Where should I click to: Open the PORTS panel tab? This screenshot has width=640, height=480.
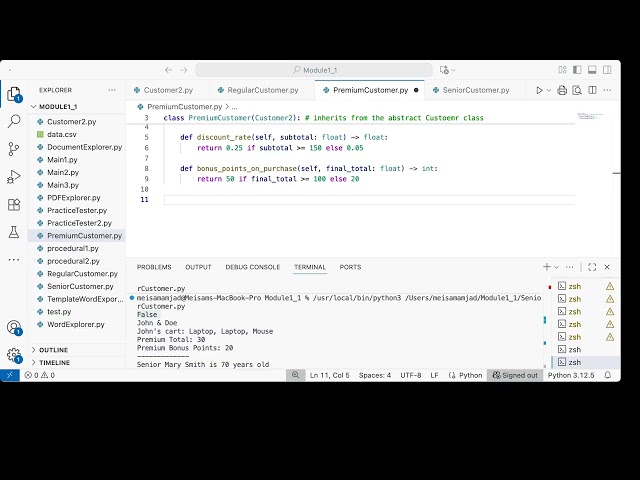click(x=350, y=267)
